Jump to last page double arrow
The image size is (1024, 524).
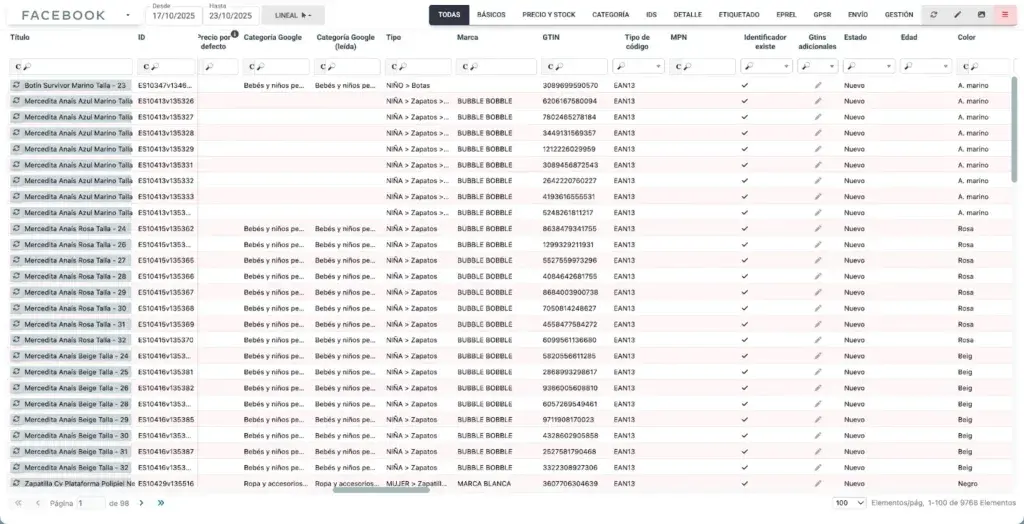tap(161, 503)
